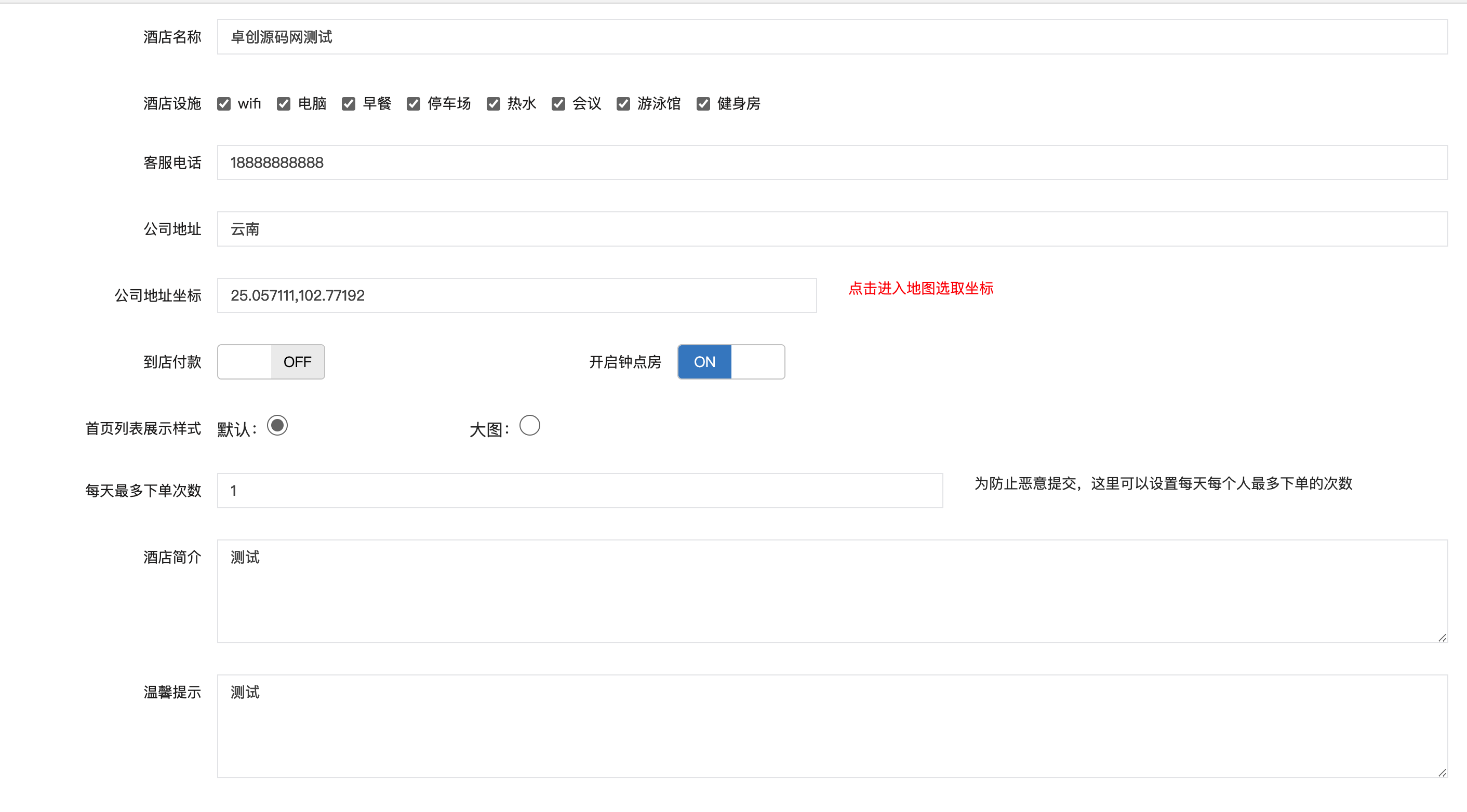
Task: Toggle the 会议 checkbox
Action: click(558, 103)
